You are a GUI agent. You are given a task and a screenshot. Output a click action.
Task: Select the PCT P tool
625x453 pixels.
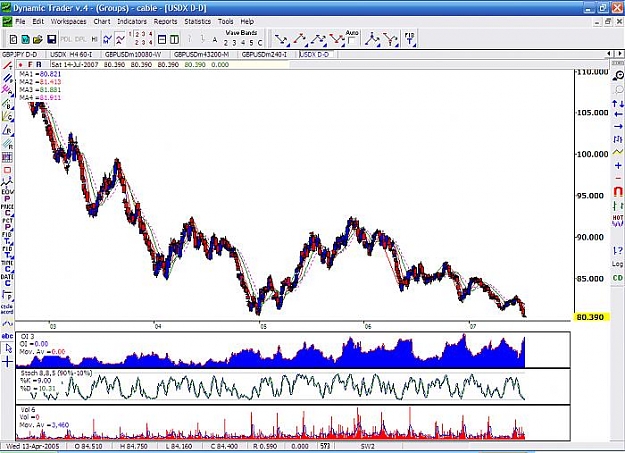[x=7, y=224]
